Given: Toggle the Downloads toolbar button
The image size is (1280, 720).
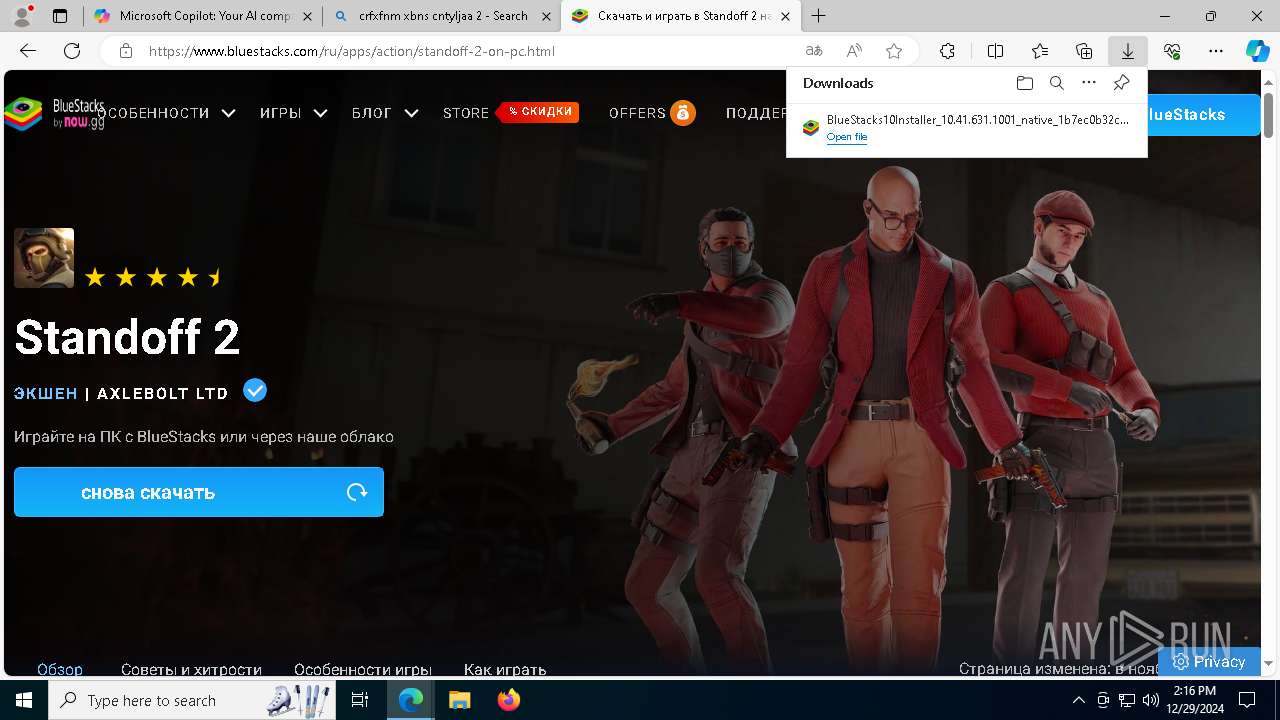Looking at the screenshot, I should tap(1128, 51).
